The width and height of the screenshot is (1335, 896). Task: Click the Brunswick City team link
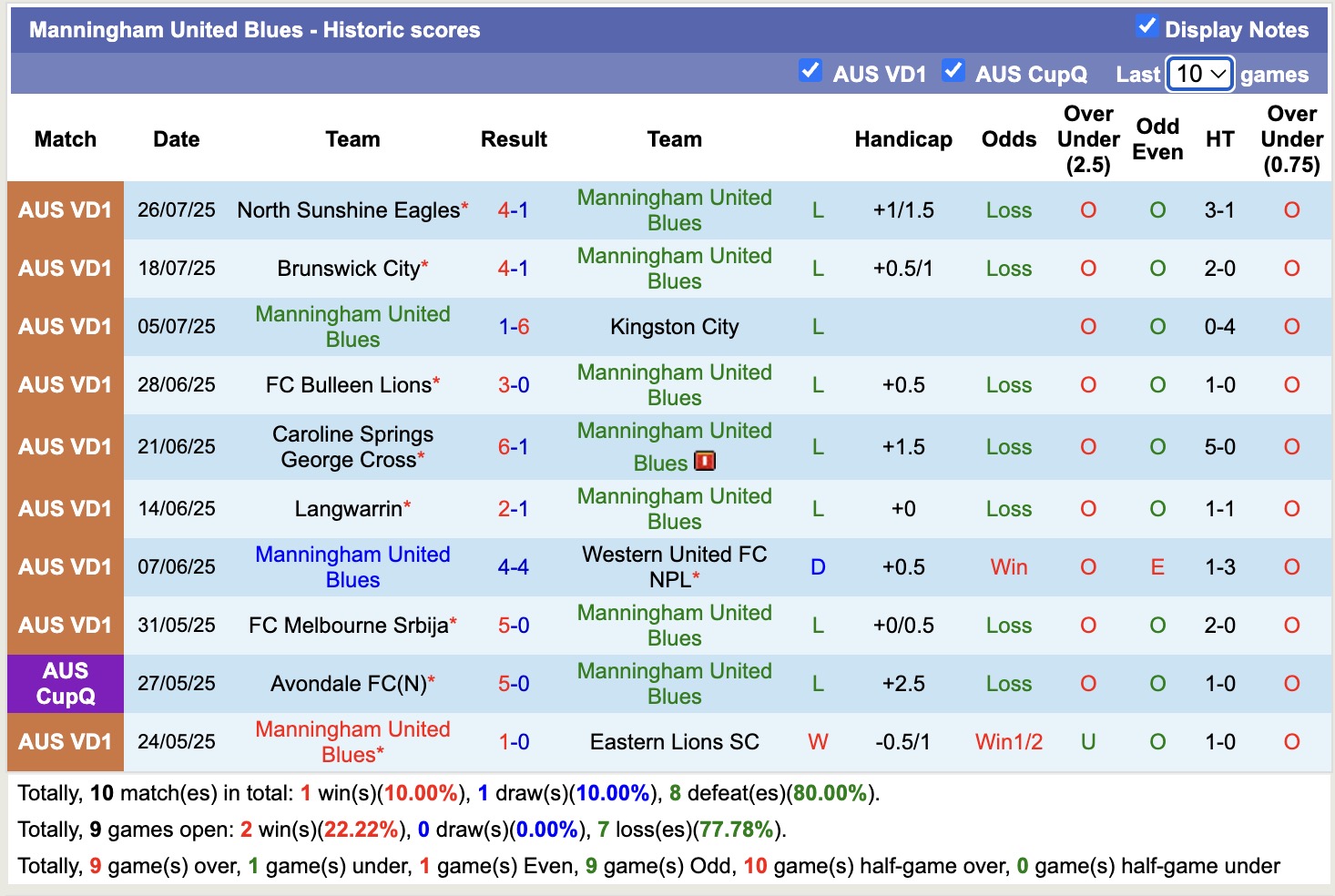347,268
